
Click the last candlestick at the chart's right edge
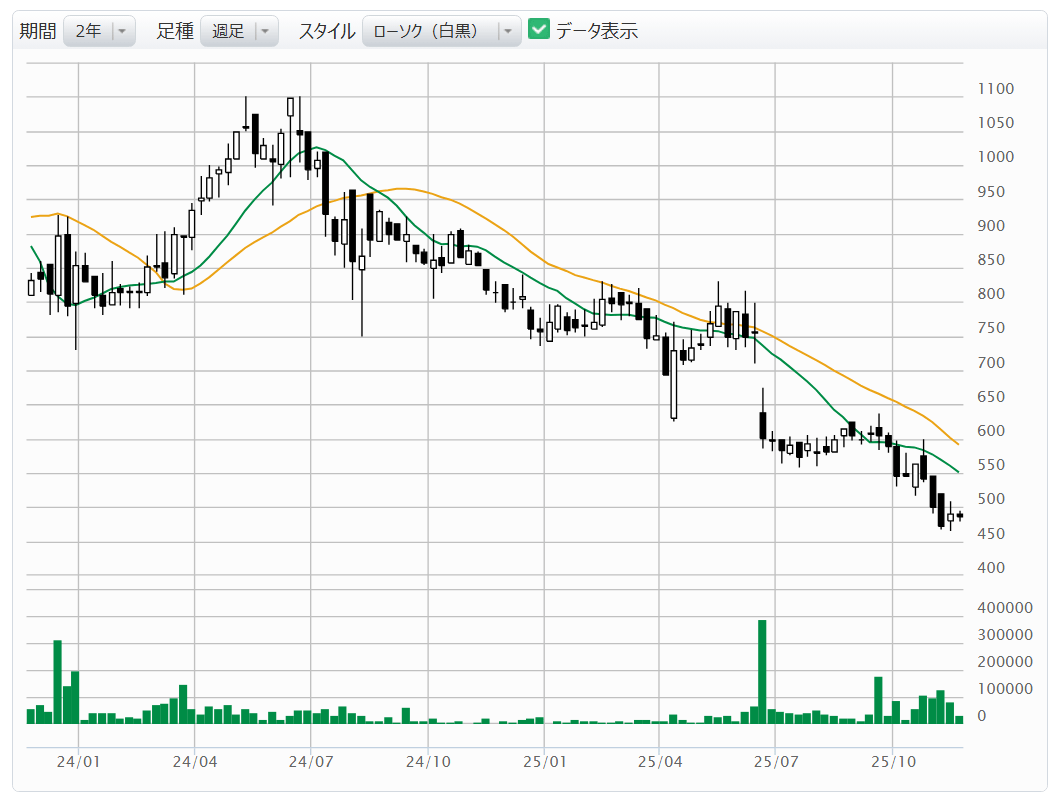tap(960, 516)
